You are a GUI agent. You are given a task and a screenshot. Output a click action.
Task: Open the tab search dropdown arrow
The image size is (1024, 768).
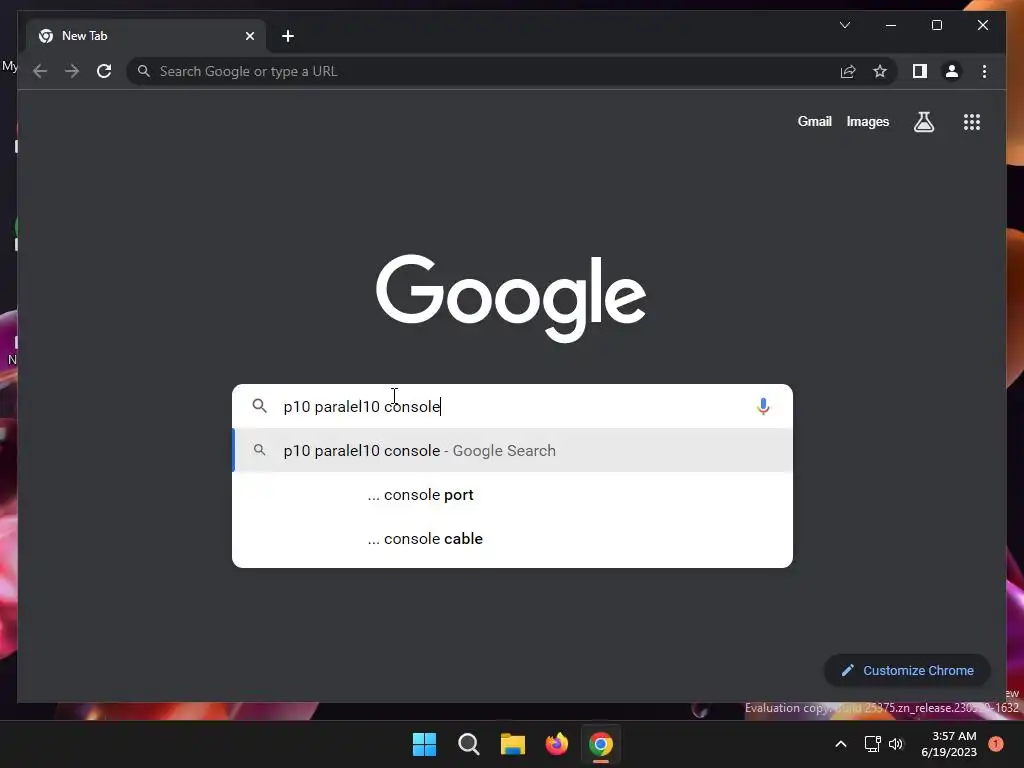click(844, 25)
